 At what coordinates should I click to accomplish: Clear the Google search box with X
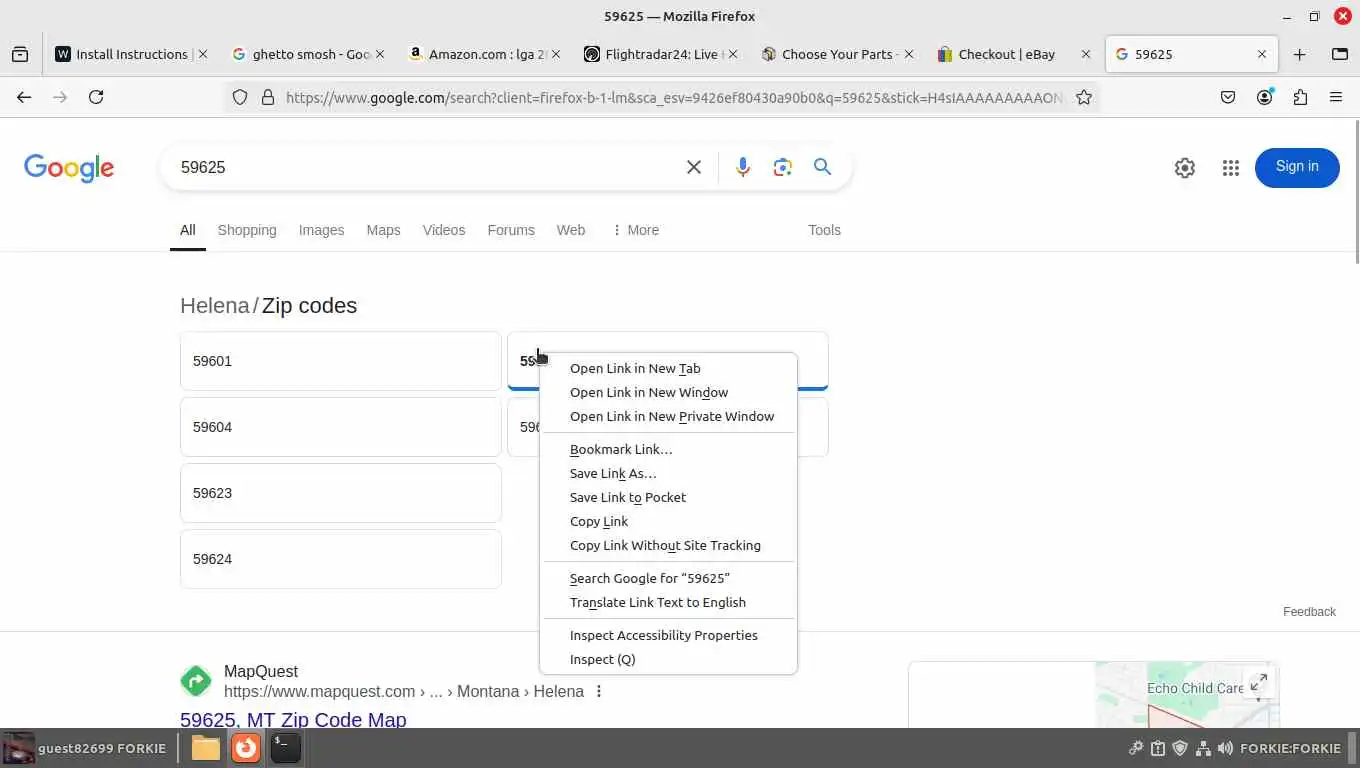coord(694,167)
